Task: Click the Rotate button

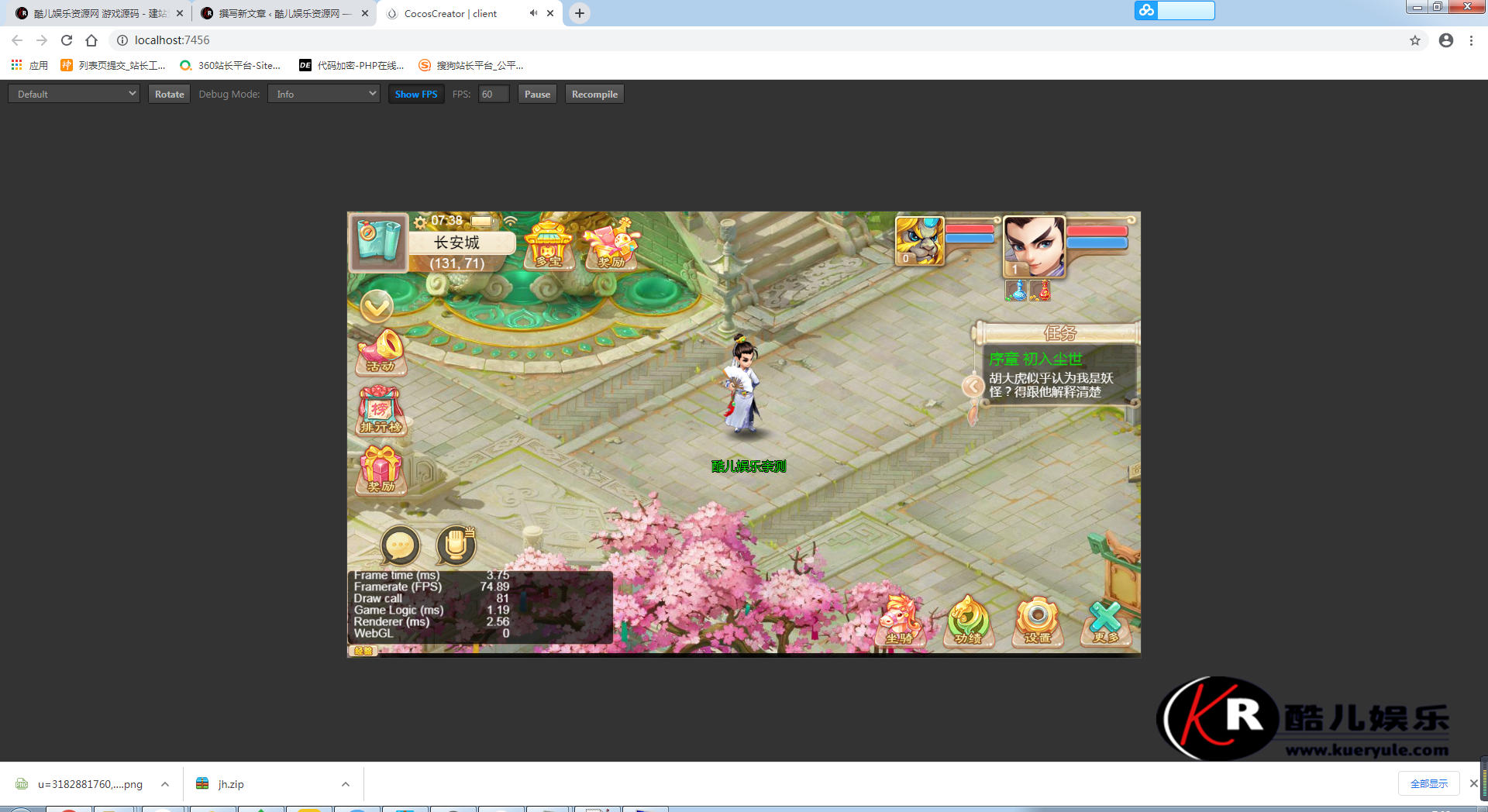Action: tap(169, 94)
